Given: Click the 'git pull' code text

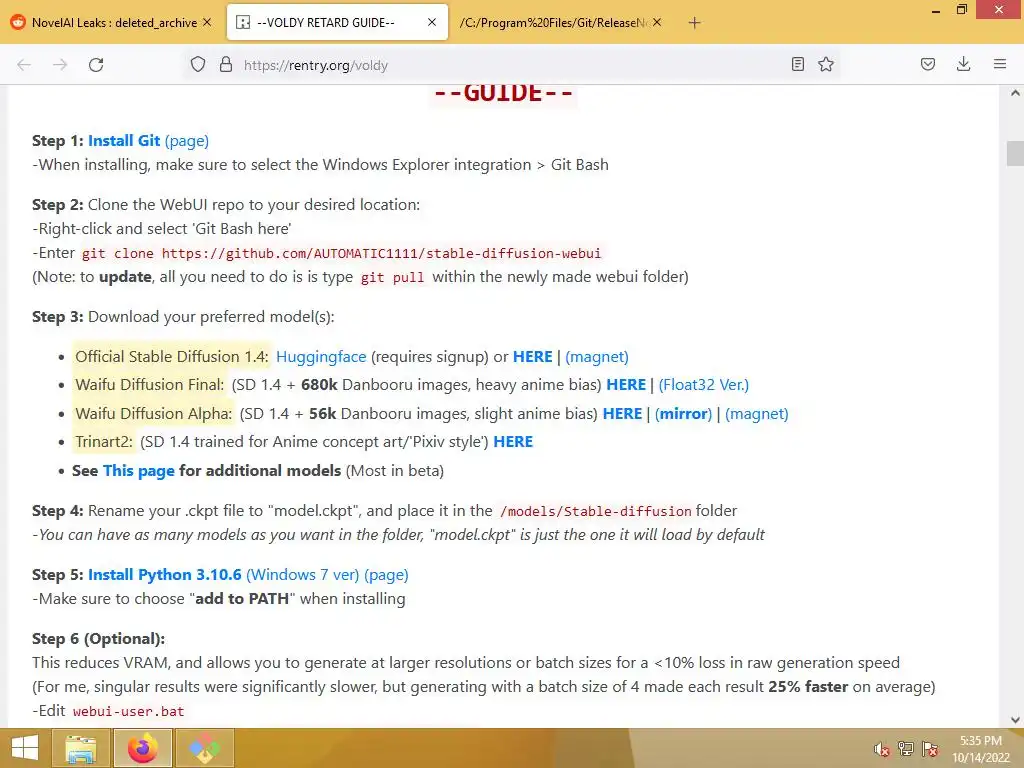Looking at the screenshot, I should pos(392,277).
